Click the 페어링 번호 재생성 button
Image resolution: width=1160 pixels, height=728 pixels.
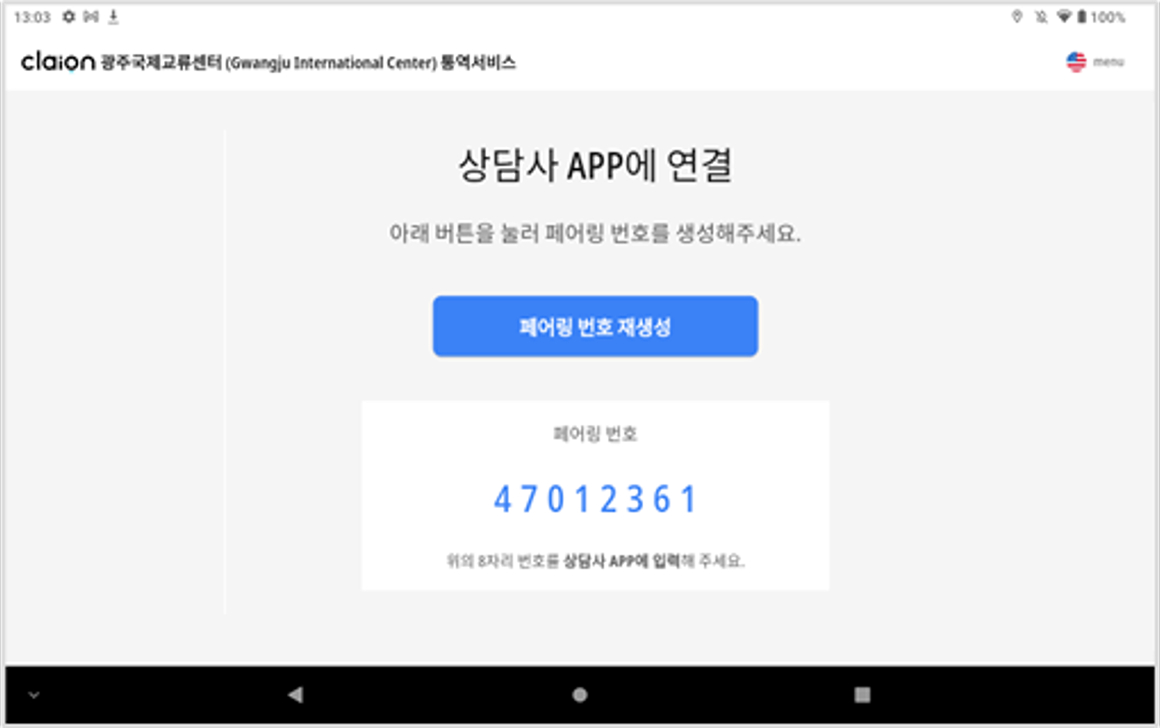point(595,326)
